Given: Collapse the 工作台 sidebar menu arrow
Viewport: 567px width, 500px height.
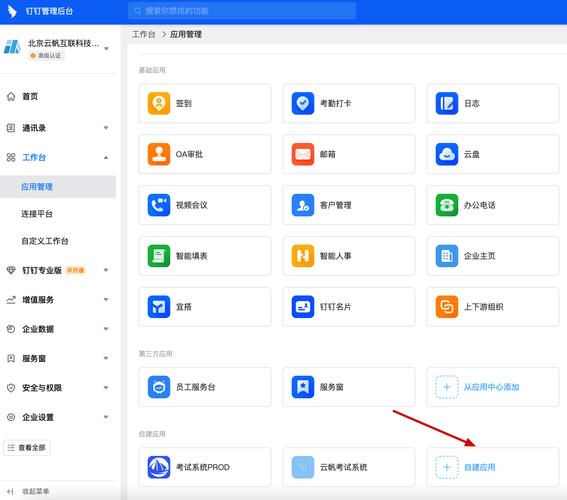Looking at the screenshot, I should click(x=106, y=158).
